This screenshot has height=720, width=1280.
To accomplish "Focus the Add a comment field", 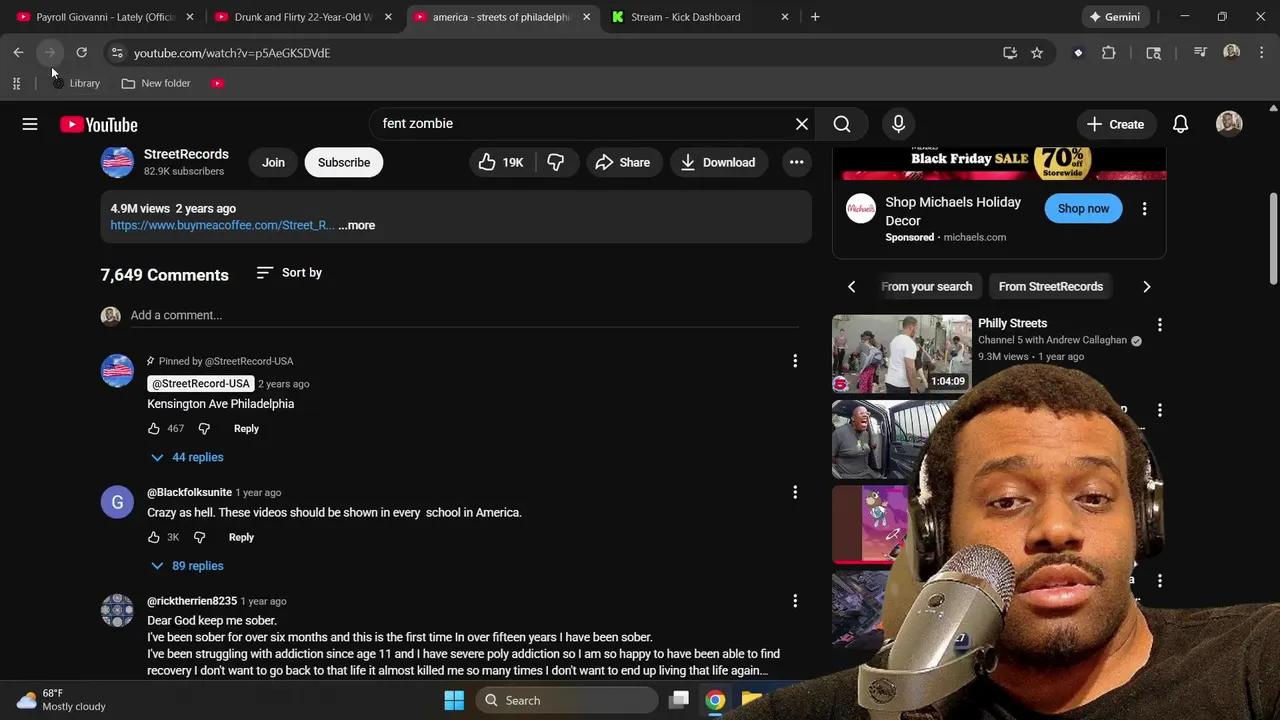I will coord(464,315).
